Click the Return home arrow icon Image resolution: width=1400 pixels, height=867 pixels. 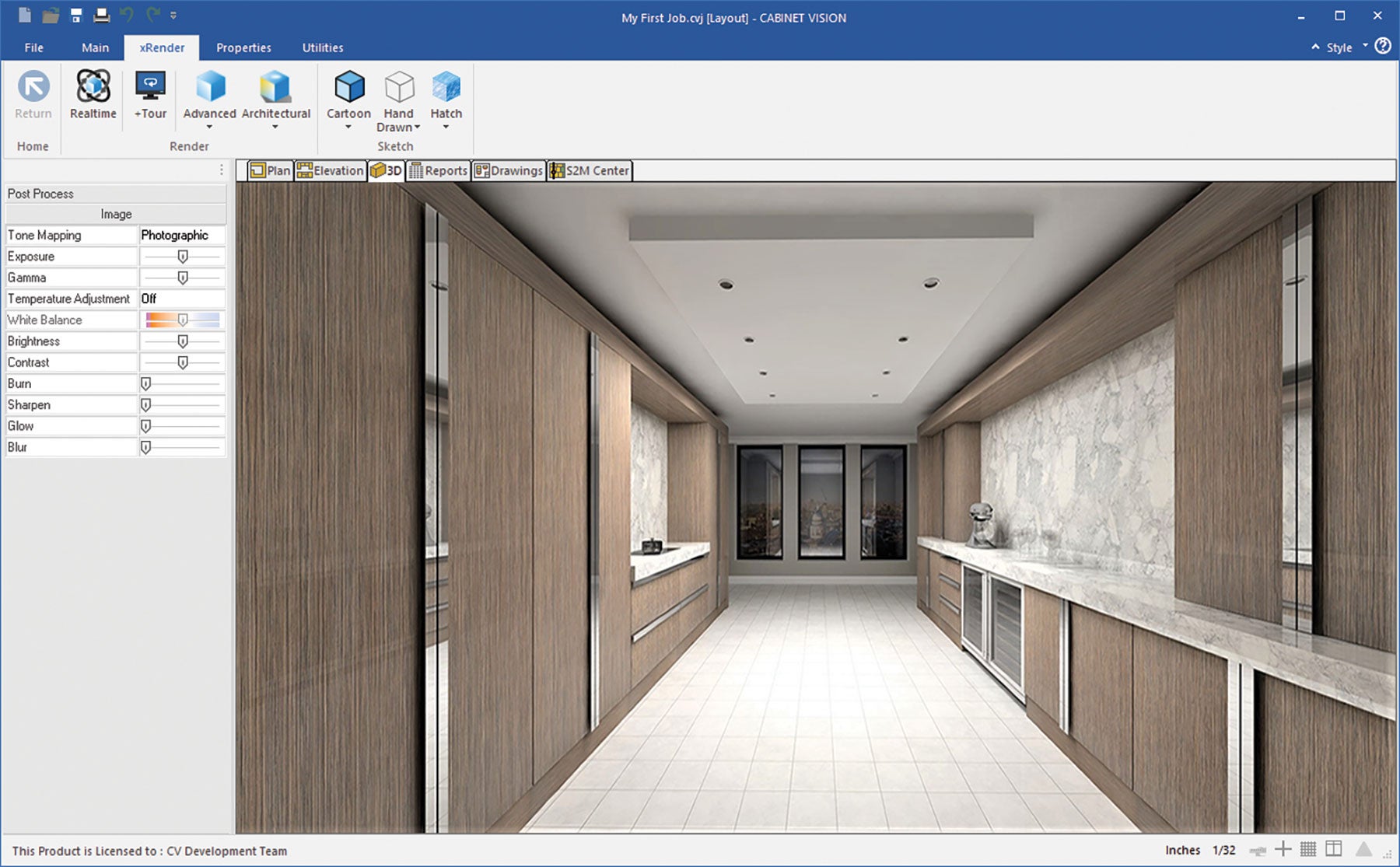pyautogui.click(x=33, y=87)
